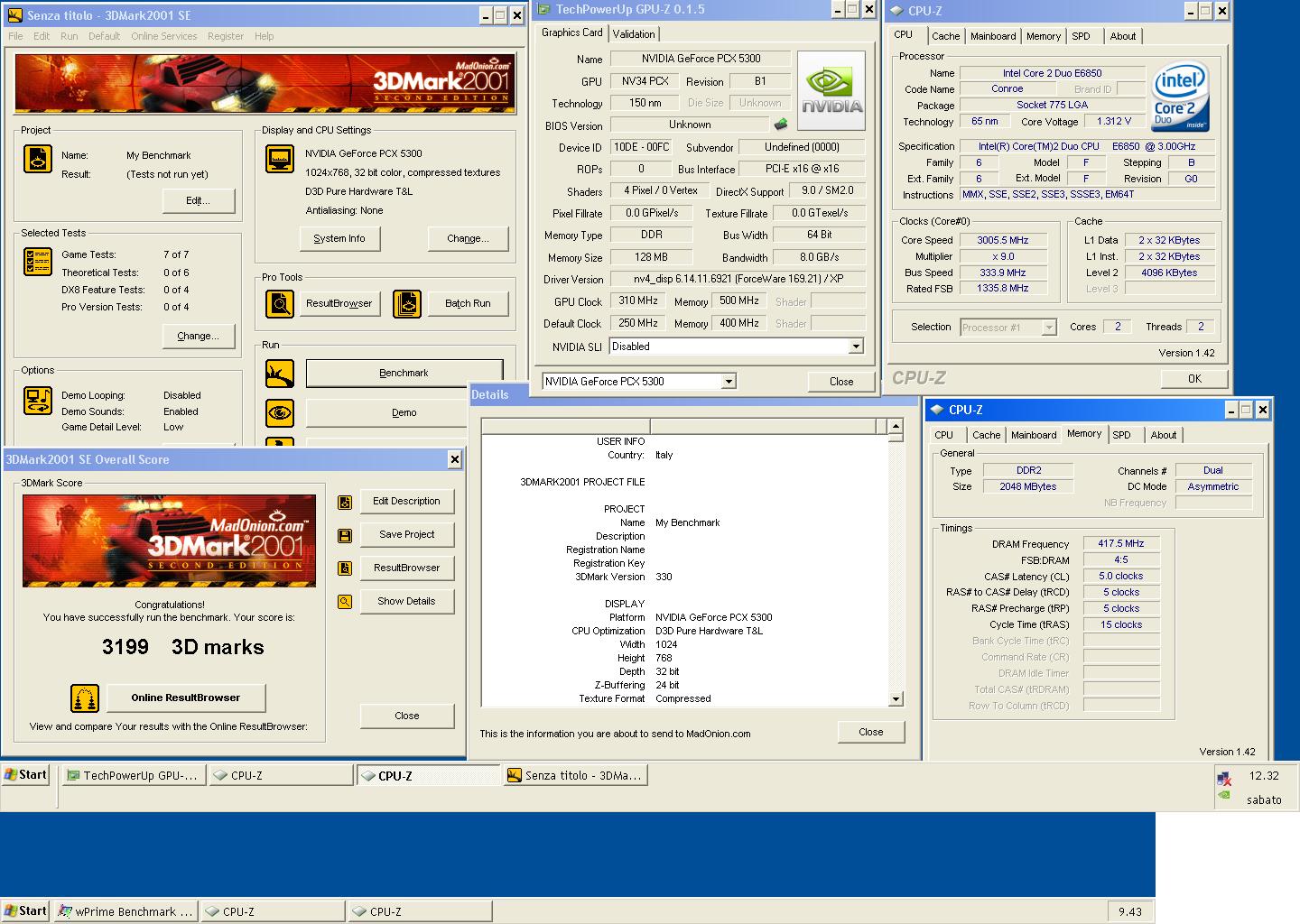Viewport: 1300px width, 924px height.
Task: Click the ResultBrowser magnifier icon in Pro Tools
Action: pyautogui.click(x=279, y=304)
